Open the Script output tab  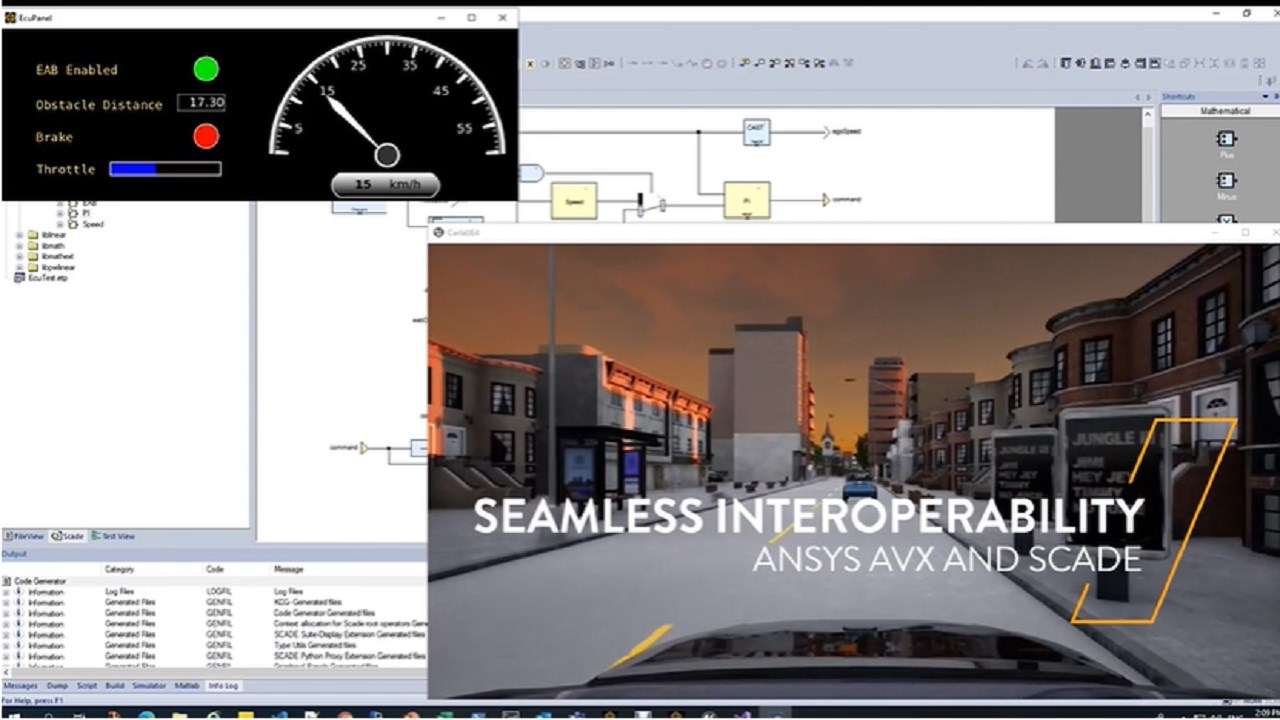(x=87, y=685)
